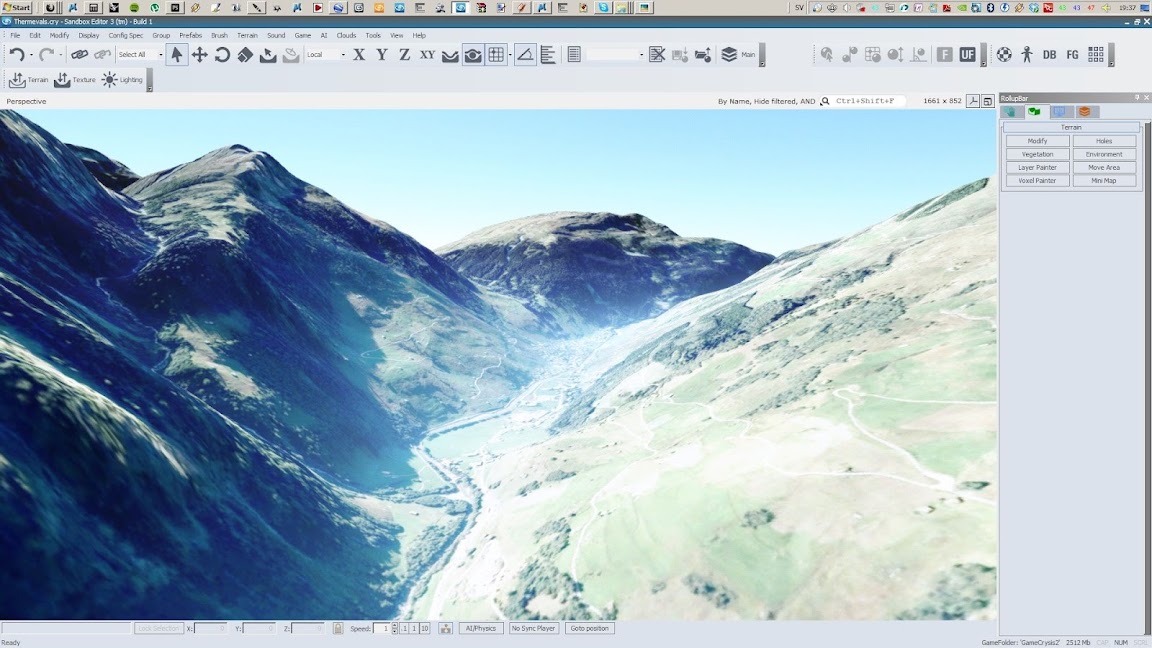
Task: Open the Material editor sphere icon
Action: 1004,54
